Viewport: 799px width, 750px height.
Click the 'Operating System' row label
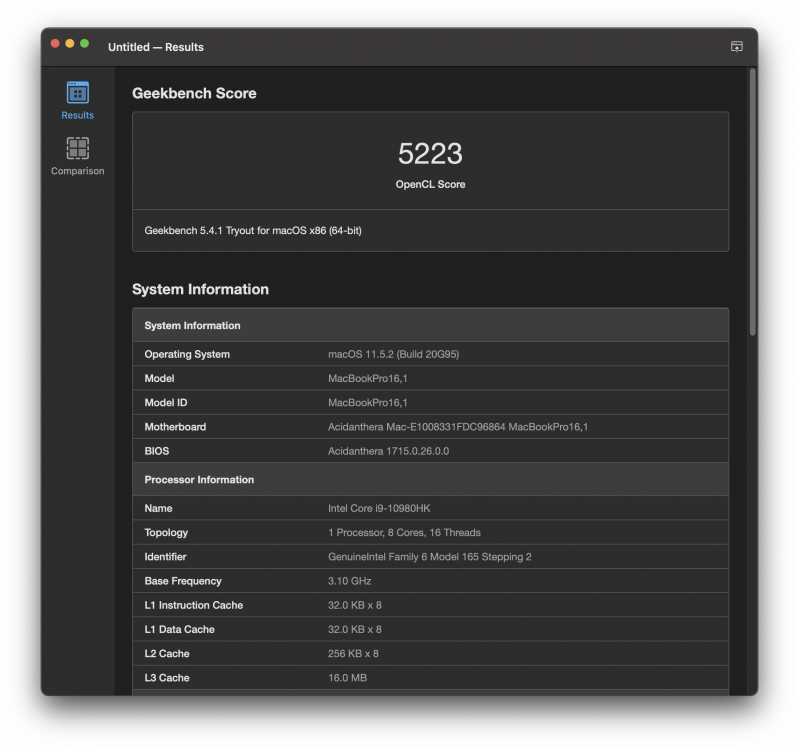187,354
